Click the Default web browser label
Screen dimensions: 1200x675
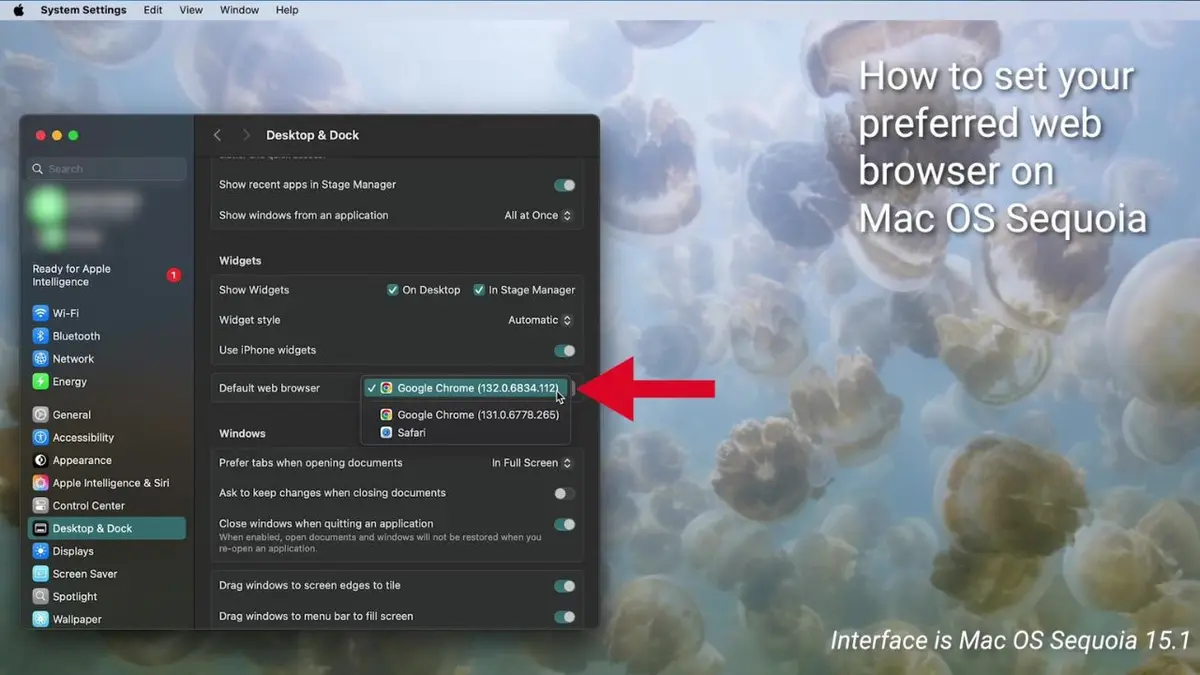[x=269, y=388]
